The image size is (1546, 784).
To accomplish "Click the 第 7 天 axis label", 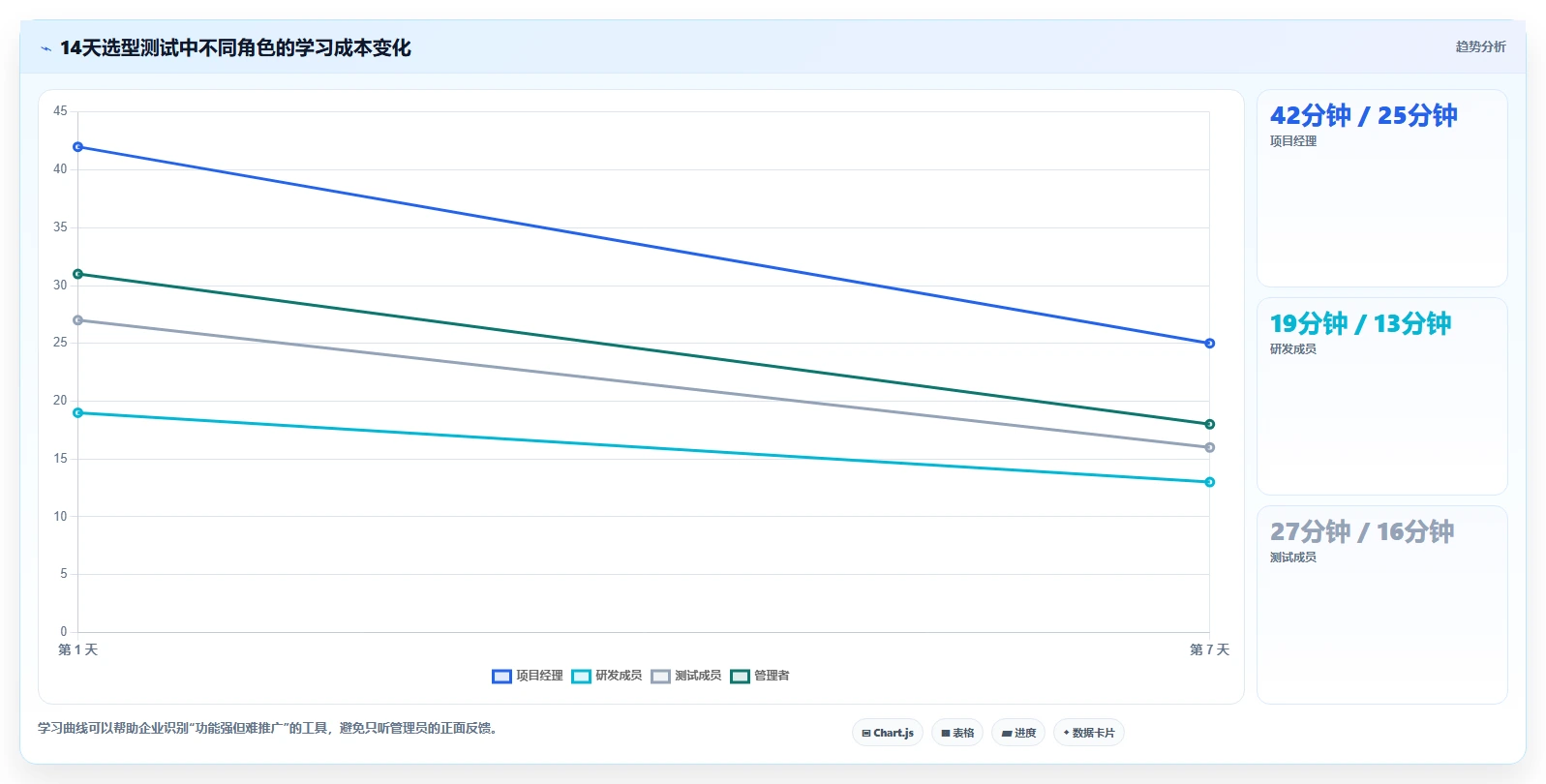I will [1209, 649].
